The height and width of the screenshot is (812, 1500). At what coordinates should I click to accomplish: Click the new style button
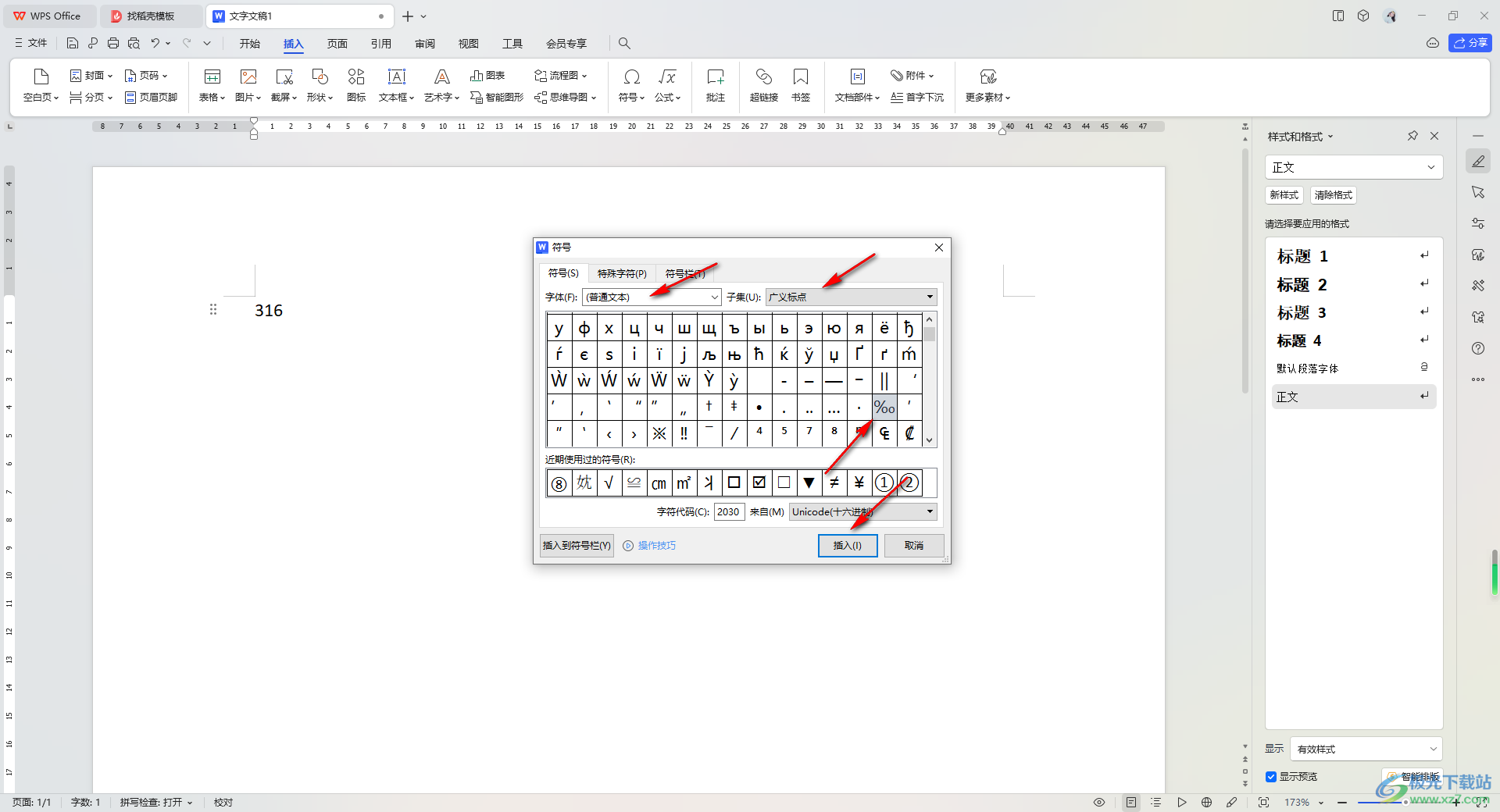[x=1284, y=195]
